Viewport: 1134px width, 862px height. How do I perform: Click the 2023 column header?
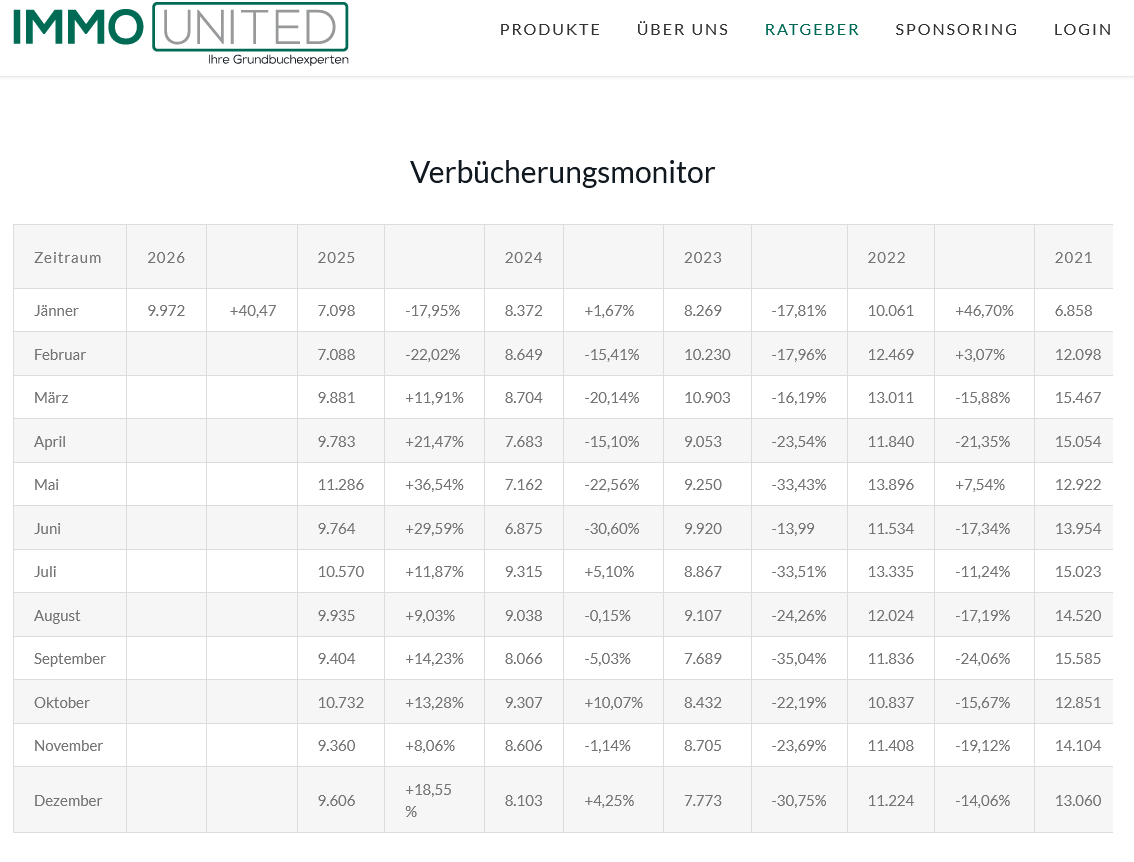tap(703, 258)
